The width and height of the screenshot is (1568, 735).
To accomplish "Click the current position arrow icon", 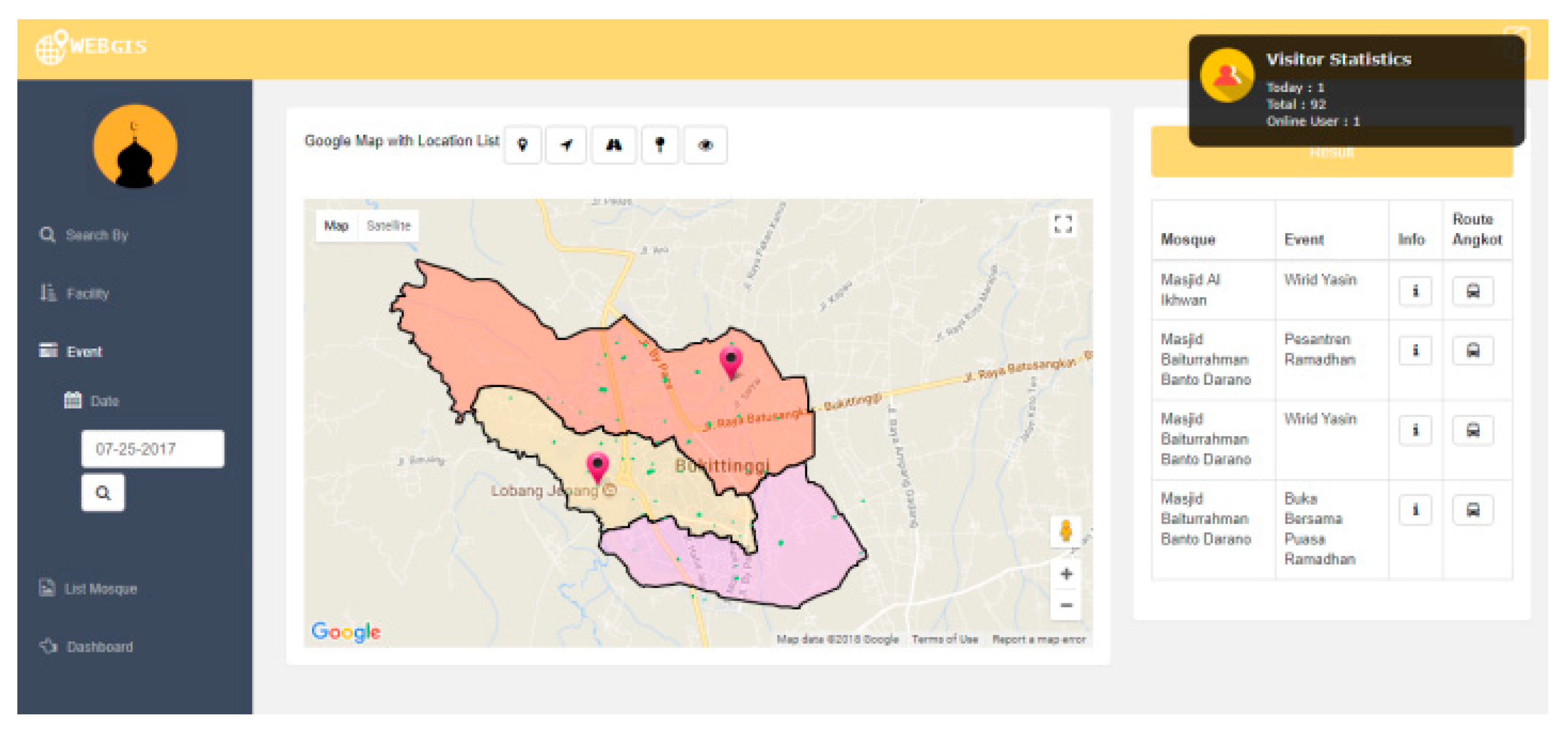I will tap(566, 145).
